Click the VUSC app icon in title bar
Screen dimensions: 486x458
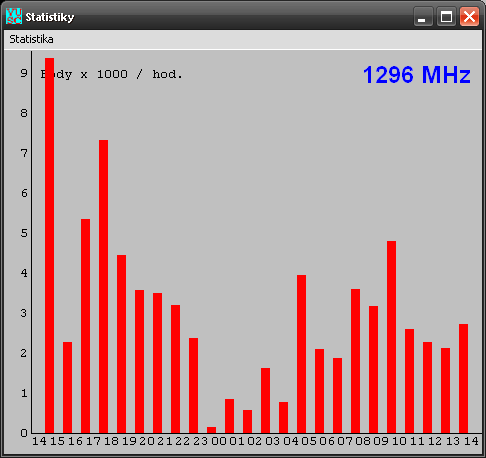pyautogui.click(x=14, y=16)
